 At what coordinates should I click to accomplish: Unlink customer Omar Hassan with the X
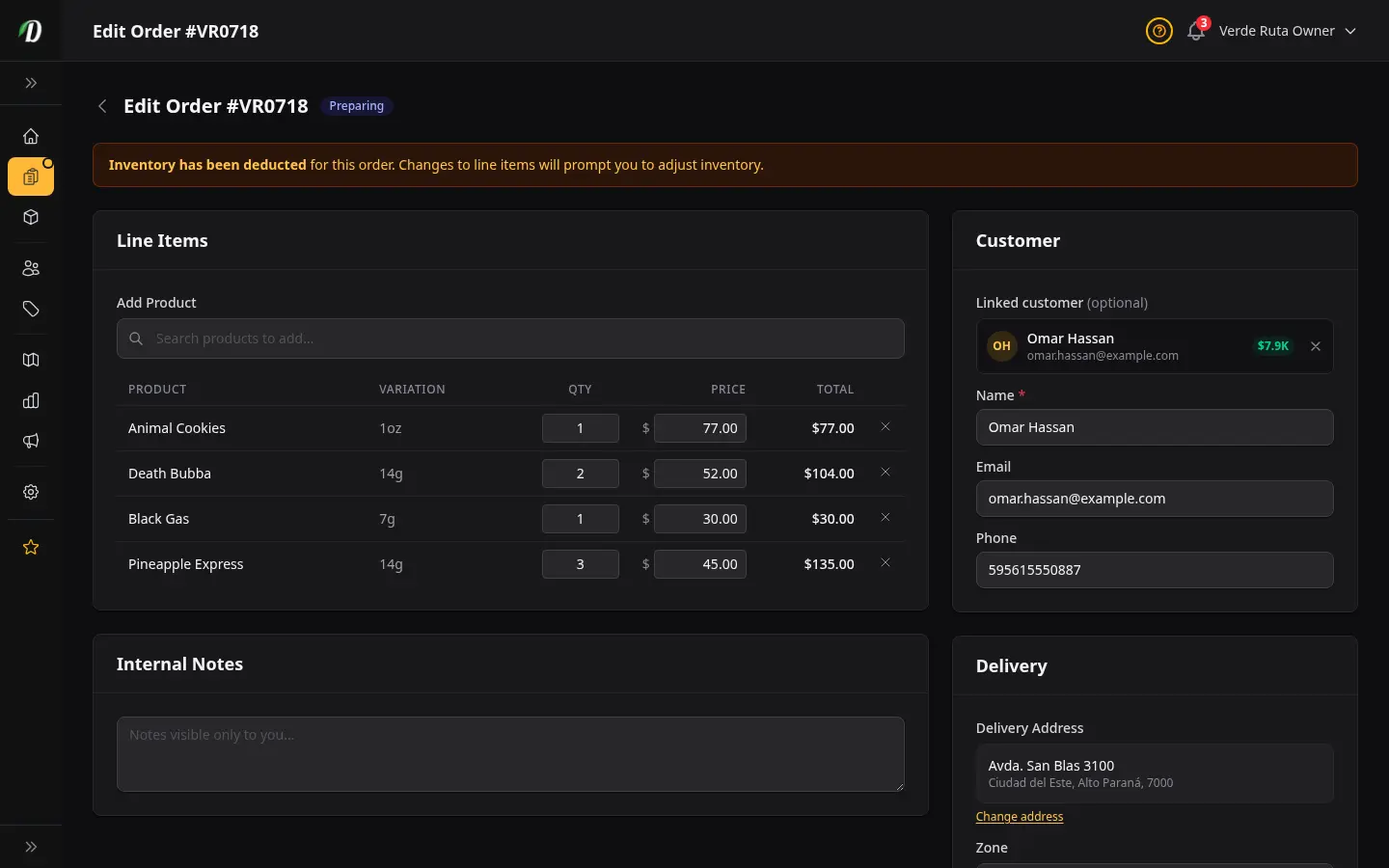coord(1316,346)
